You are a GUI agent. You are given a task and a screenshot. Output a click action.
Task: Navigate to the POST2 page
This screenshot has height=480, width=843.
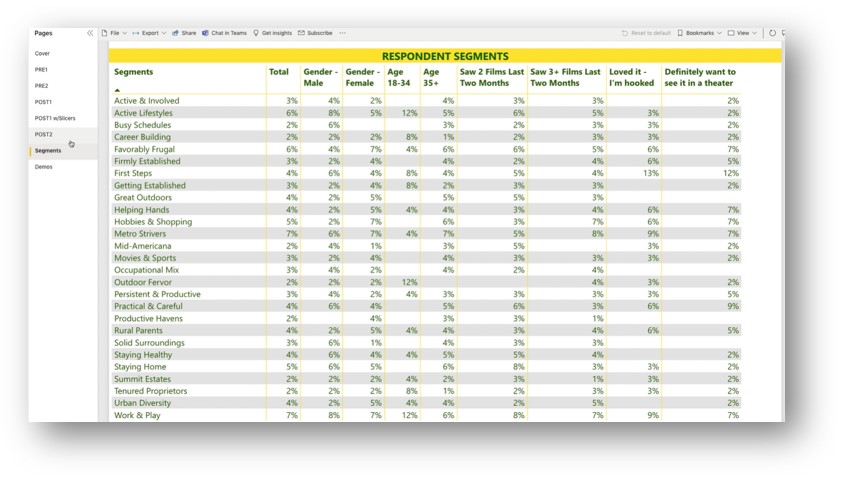pos(43,134)
